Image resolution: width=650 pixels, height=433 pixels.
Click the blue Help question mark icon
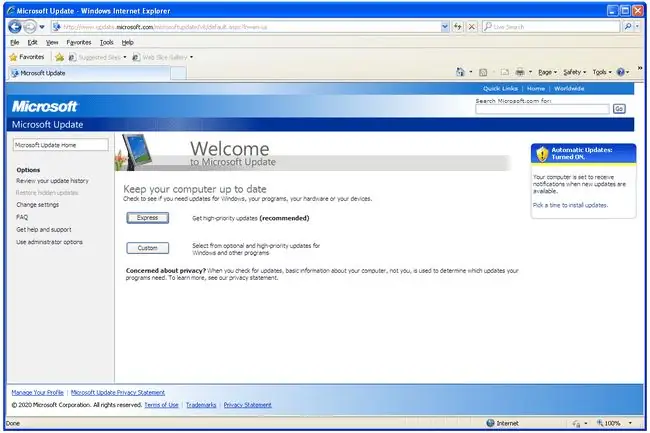(621, 72)
